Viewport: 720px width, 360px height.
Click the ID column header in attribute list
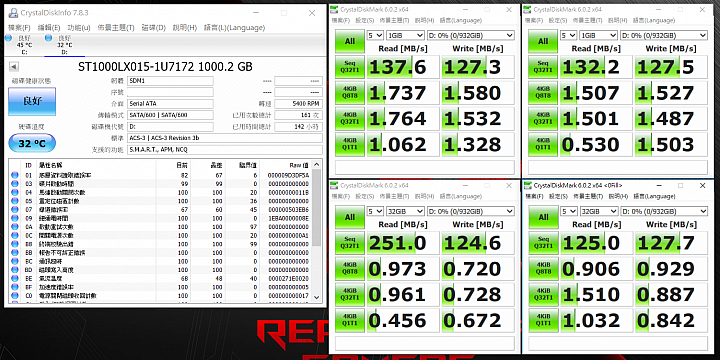pos(28,165)
